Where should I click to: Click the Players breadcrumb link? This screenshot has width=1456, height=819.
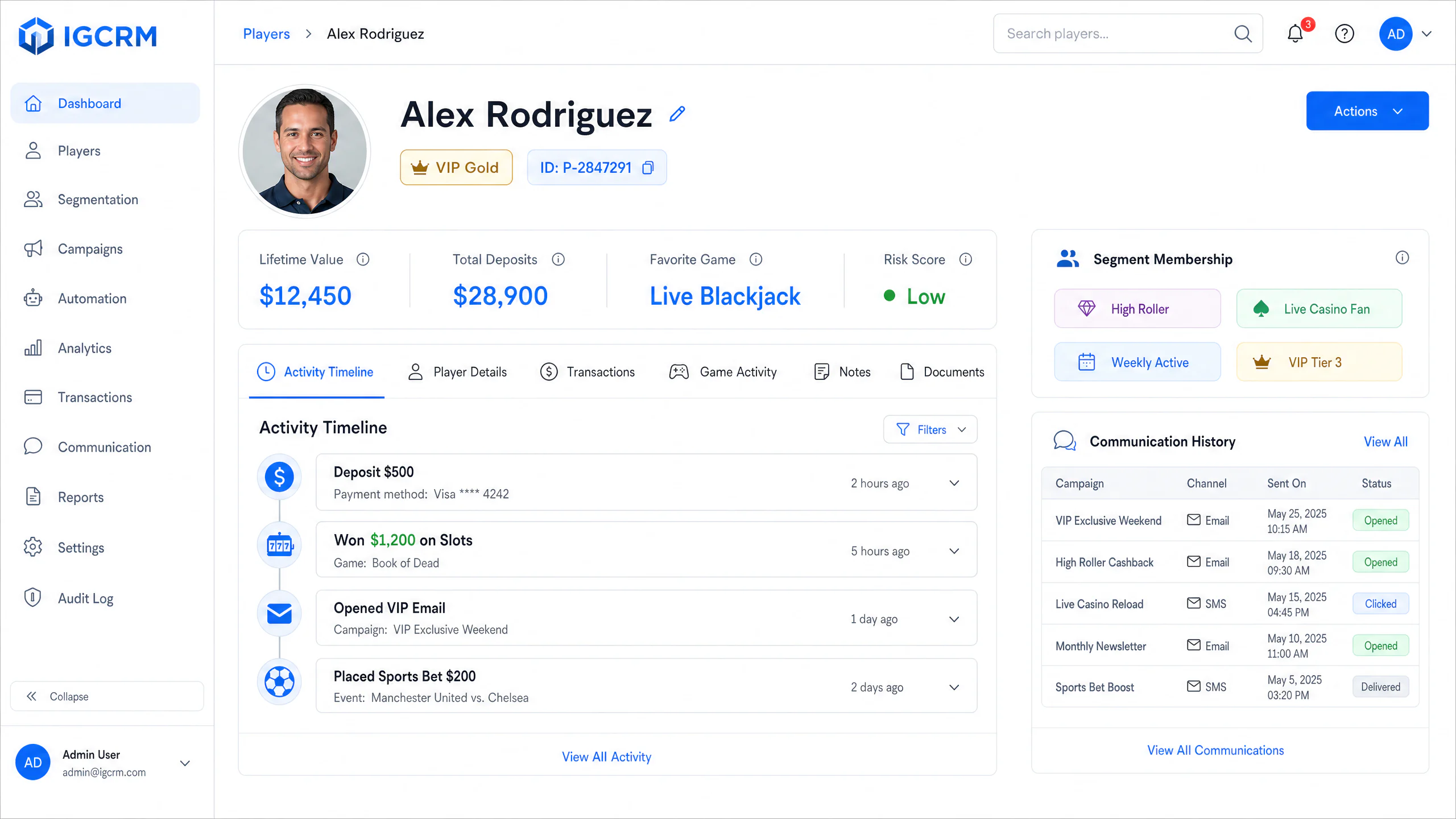pos(266,34)
